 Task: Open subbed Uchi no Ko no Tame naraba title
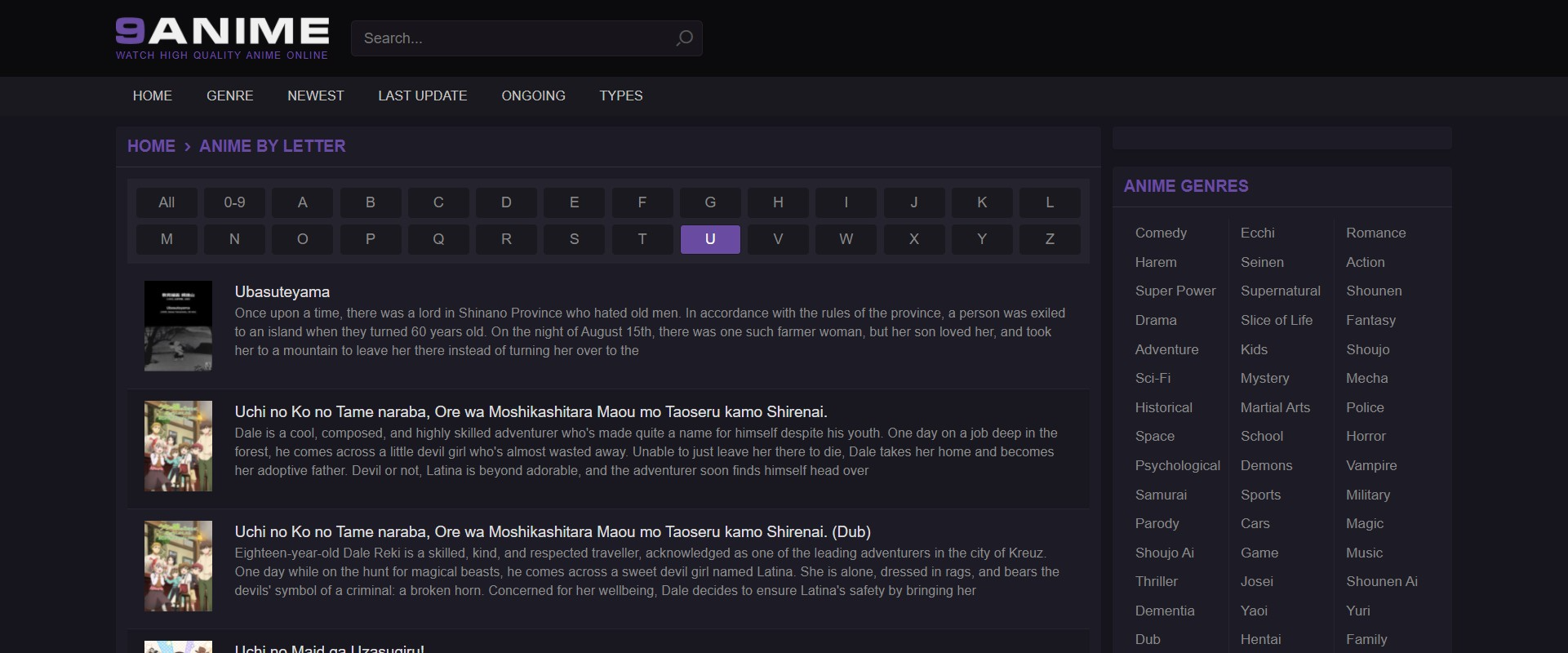(x=531, y=411)
